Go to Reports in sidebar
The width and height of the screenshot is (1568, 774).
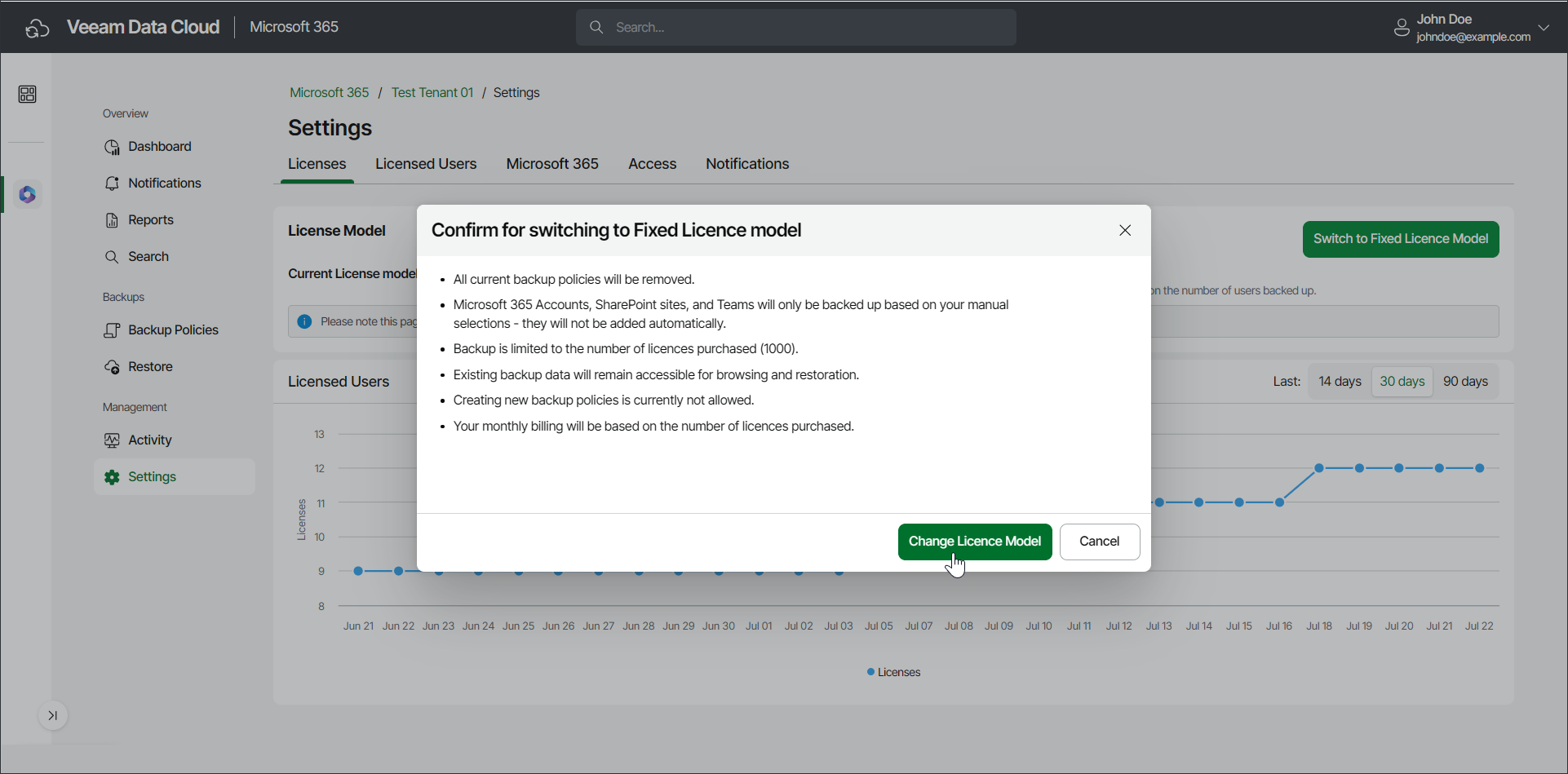(150, 220)
